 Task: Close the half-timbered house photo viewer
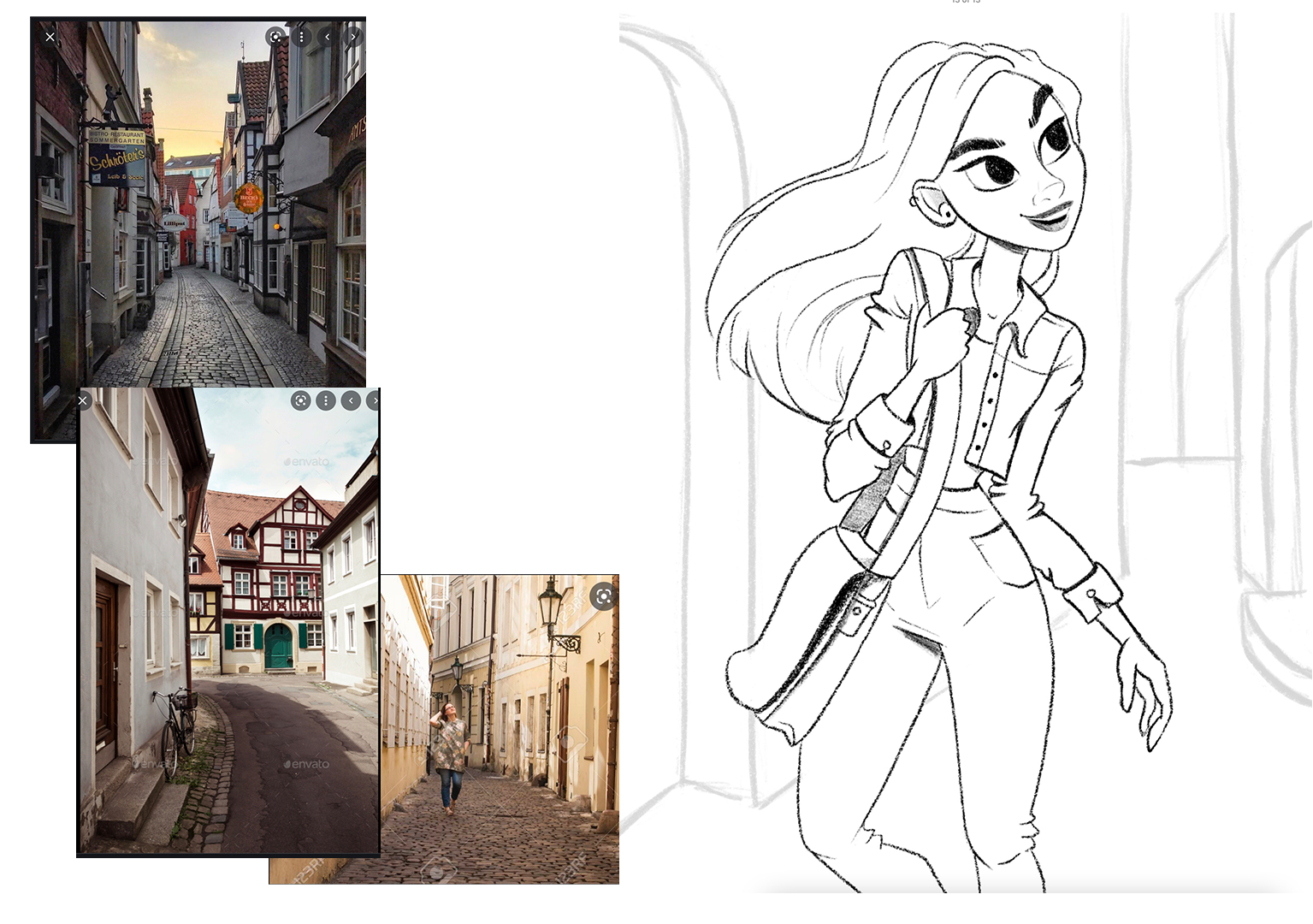tap(83, 400)
